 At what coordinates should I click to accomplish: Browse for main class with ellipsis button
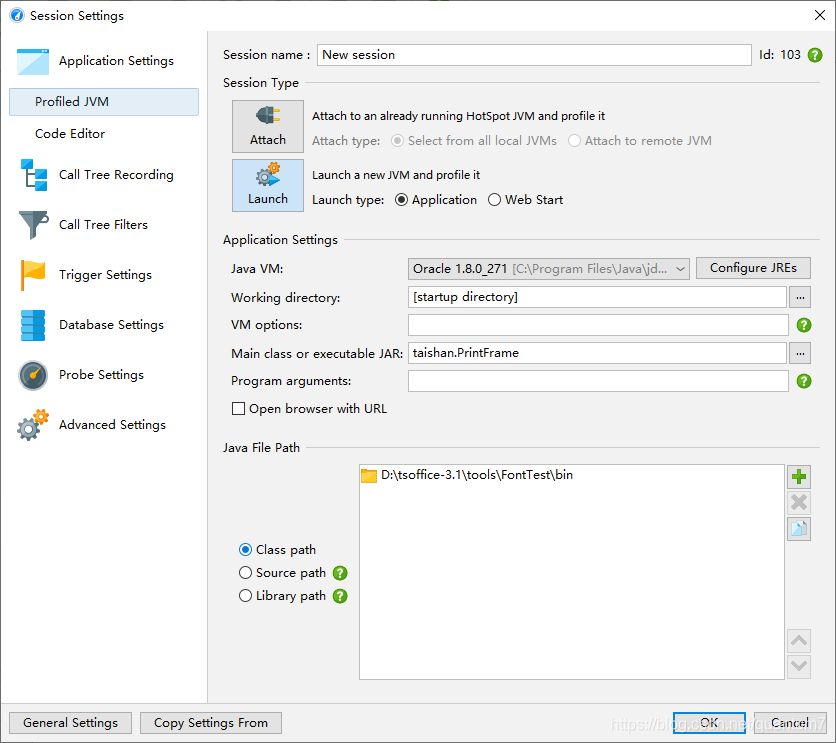tap(800, 353)
